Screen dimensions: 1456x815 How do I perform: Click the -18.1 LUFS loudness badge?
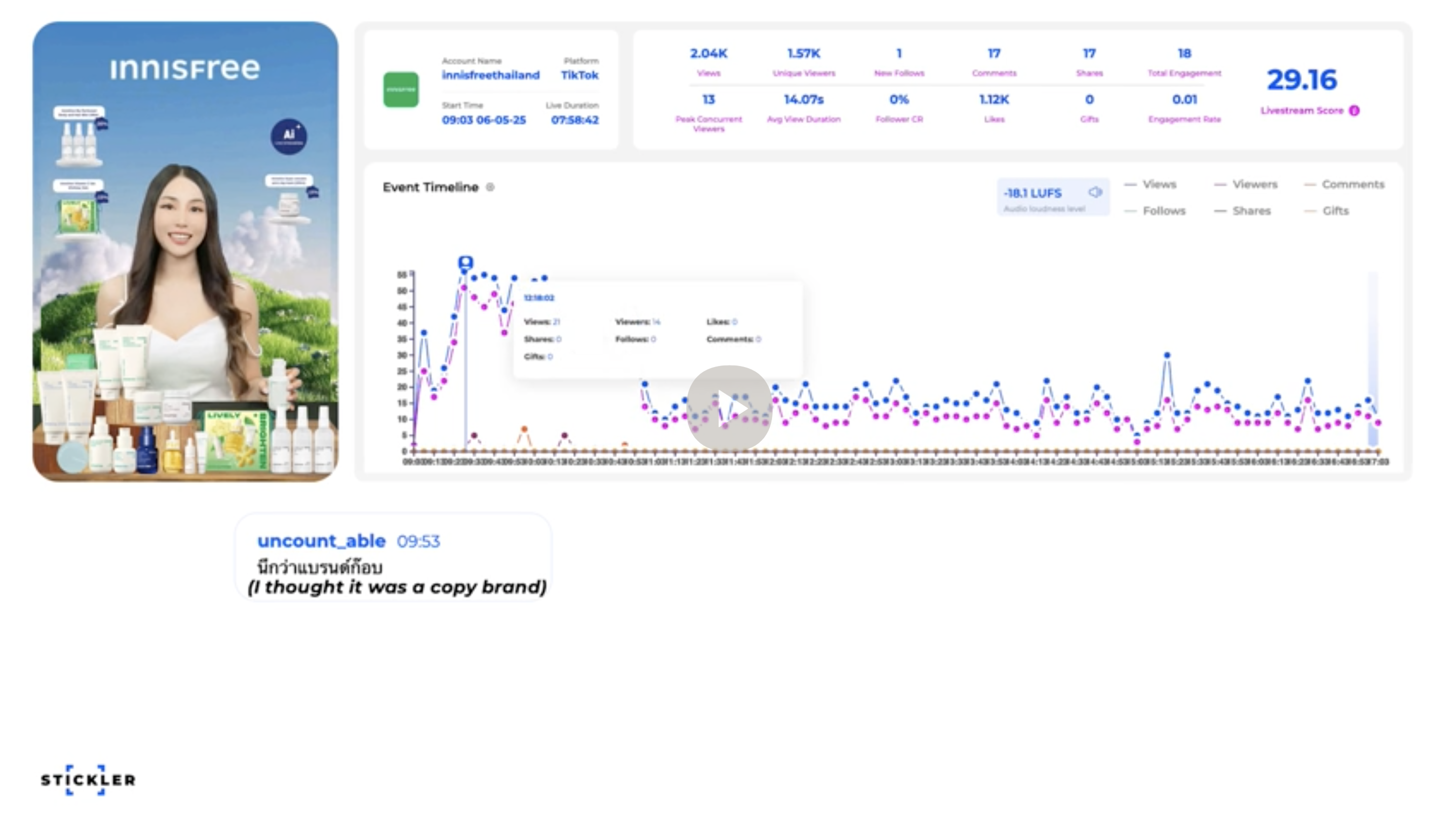(x=1032, y=194)
